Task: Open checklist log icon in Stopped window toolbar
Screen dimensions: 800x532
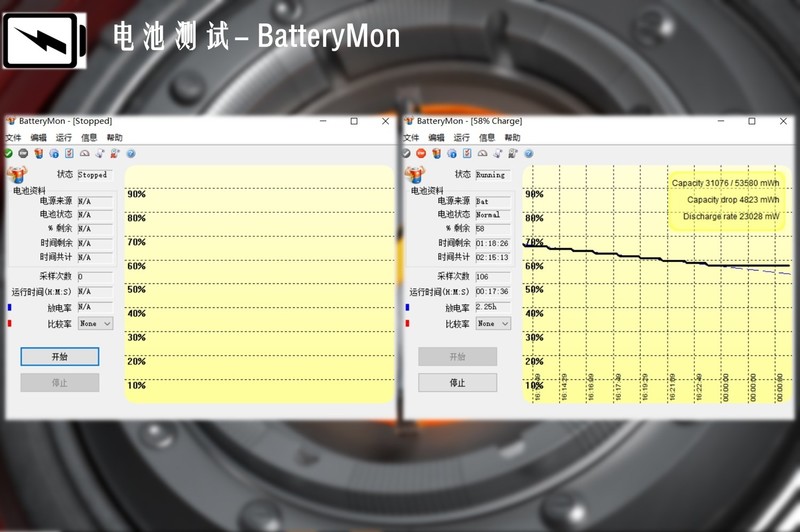Action: tap(69, 153)
